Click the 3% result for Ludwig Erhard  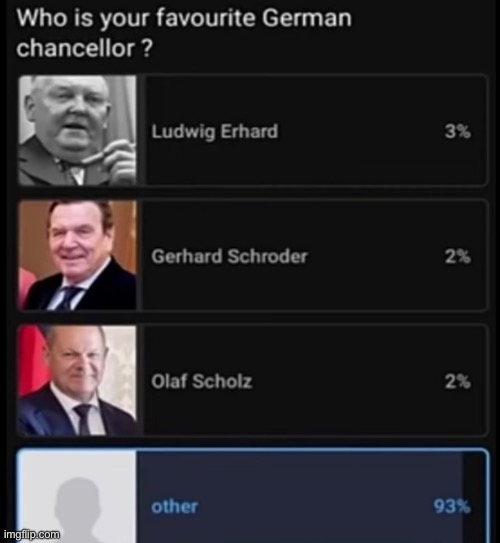point(458,132)
